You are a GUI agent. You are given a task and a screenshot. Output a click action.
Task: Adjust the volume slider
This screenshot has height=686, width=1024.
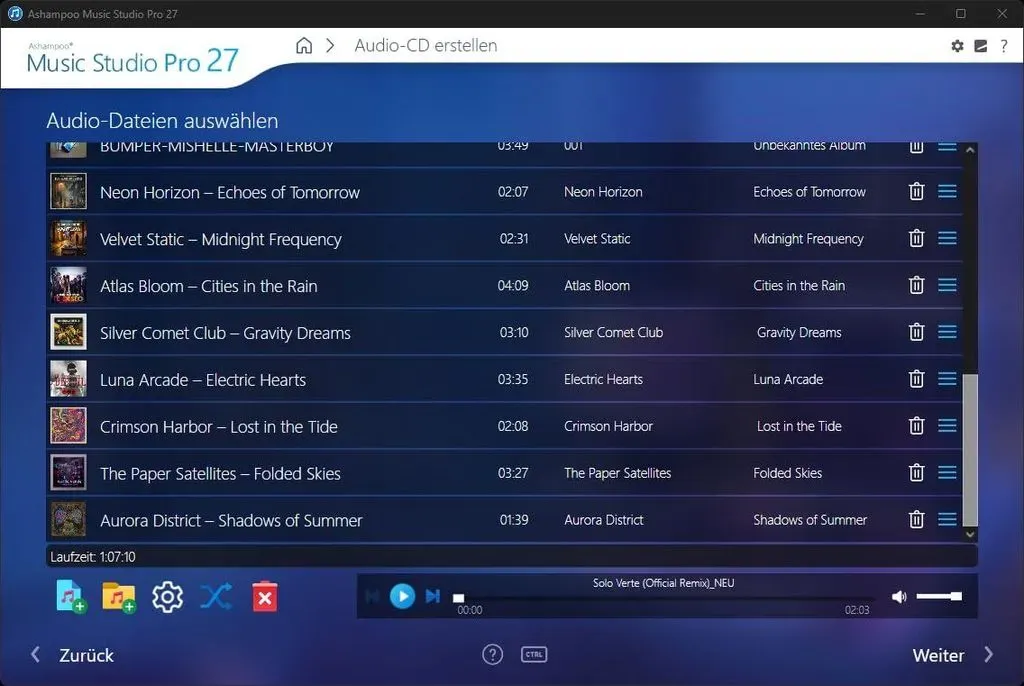pos(939,596)
